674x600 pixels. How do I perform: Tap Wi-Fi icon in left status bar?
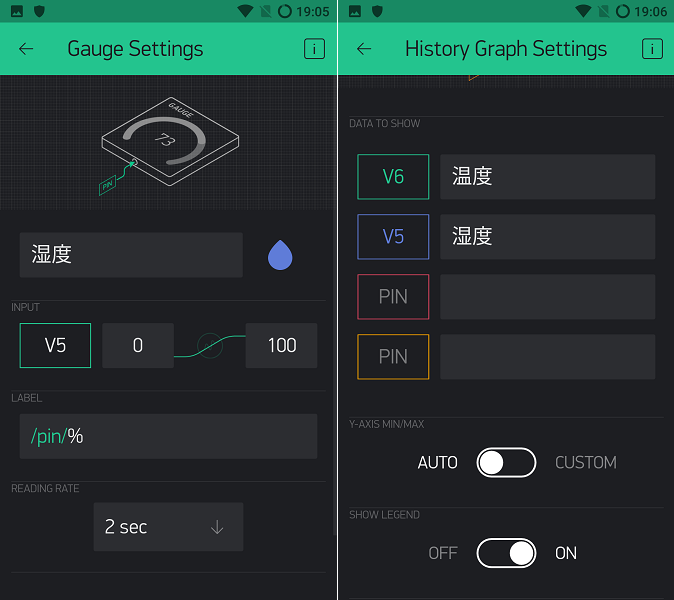(x=245, y=11)
